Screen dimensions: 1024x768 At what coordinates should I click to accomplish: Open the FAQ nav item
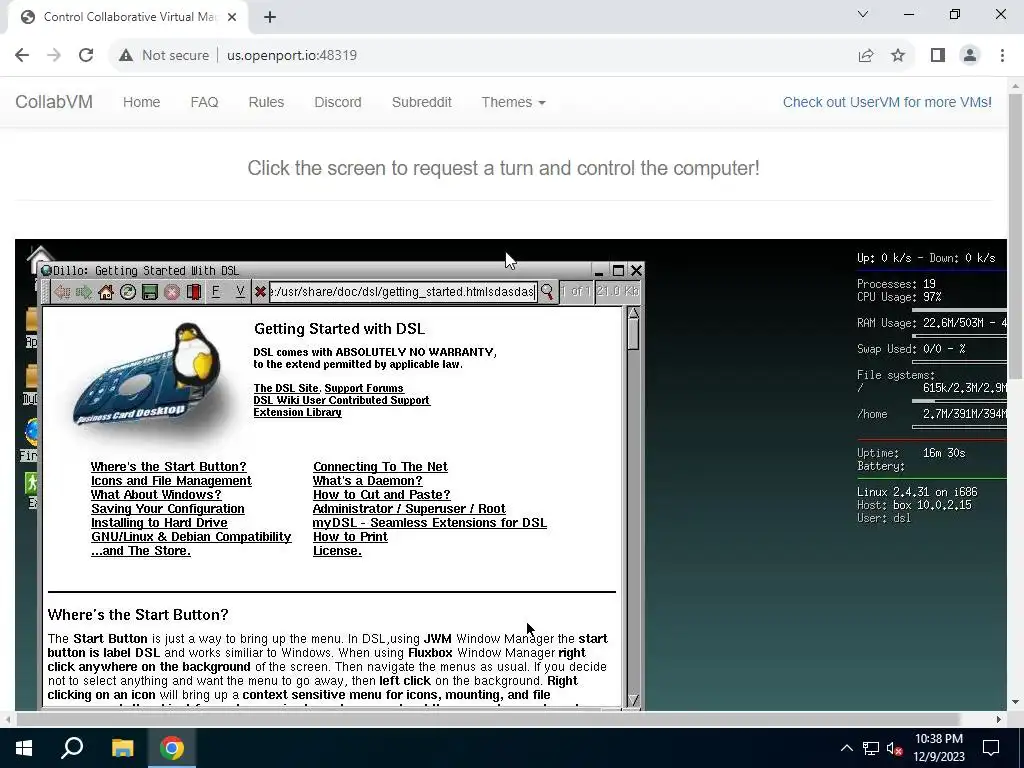[x=204, y=102]
